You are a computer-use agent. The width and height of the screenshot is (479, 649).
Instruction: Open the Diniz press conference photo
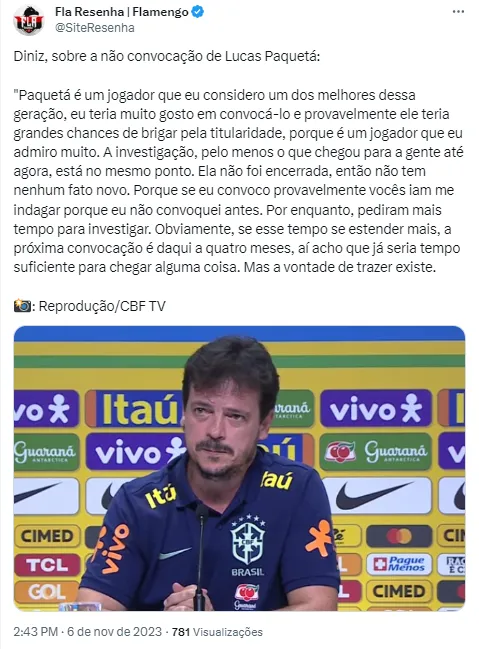[239, 468]
